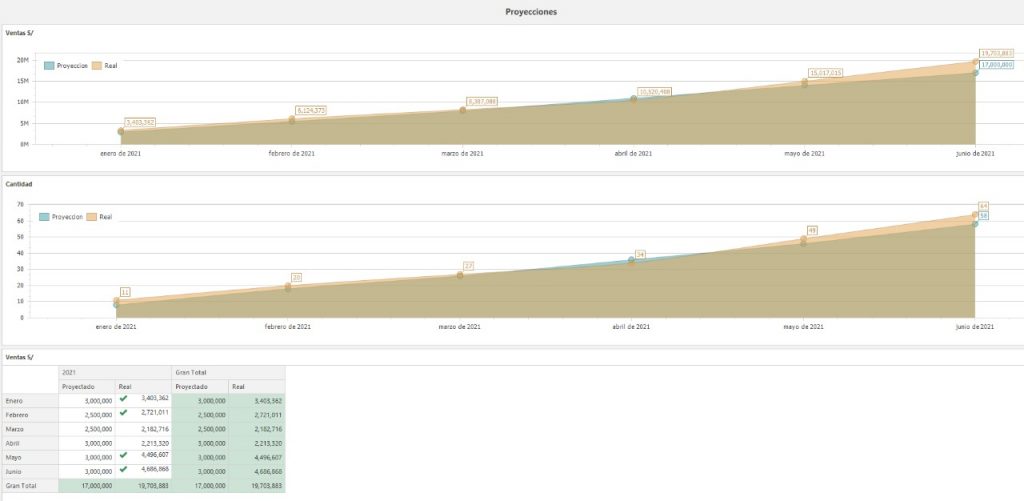Select the 2021 column group header
The width and height of the screenshot is (1024, 501).
pos(115,371)
